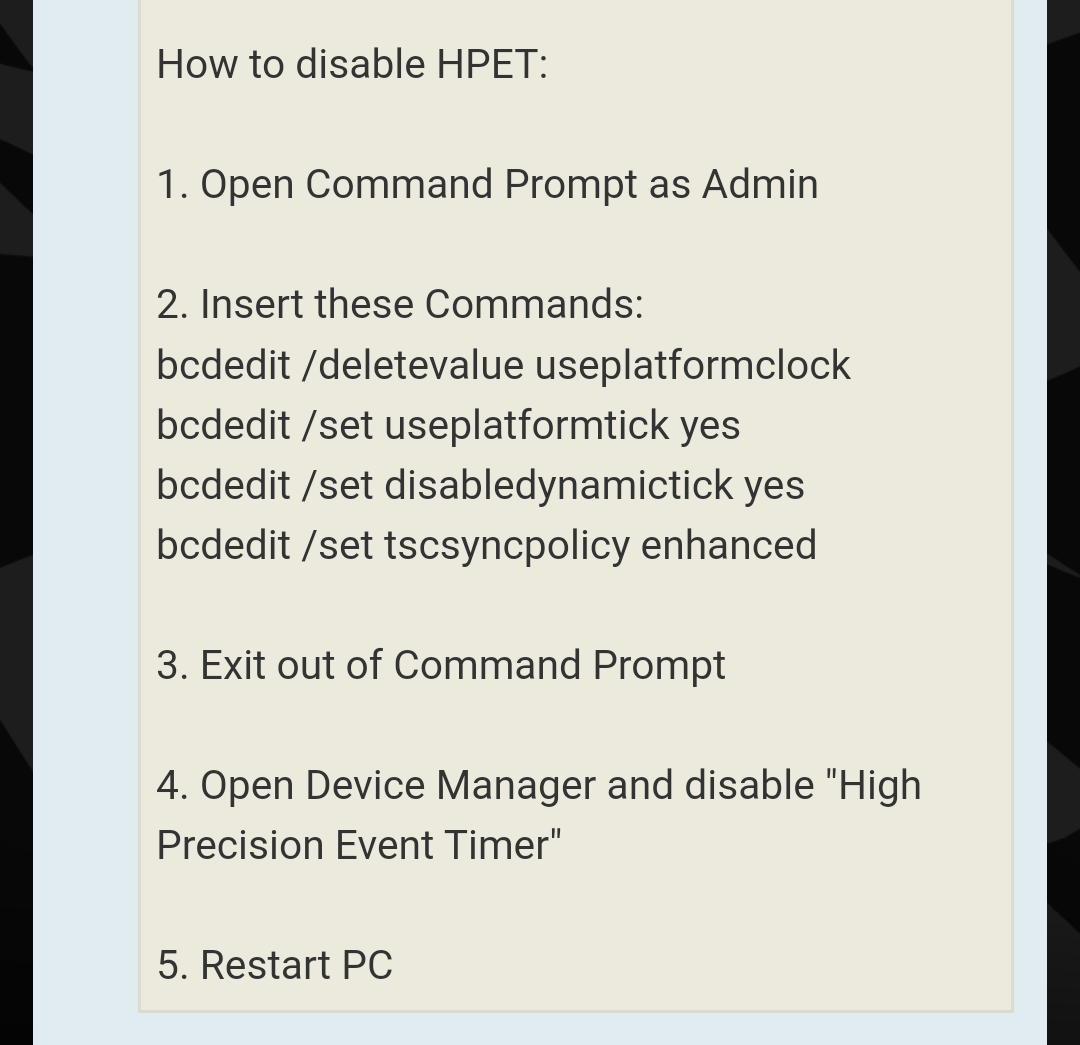1080x1045 pixels.
Task: Click the word "enhanced" in the last command
Action: coord(729,546)
